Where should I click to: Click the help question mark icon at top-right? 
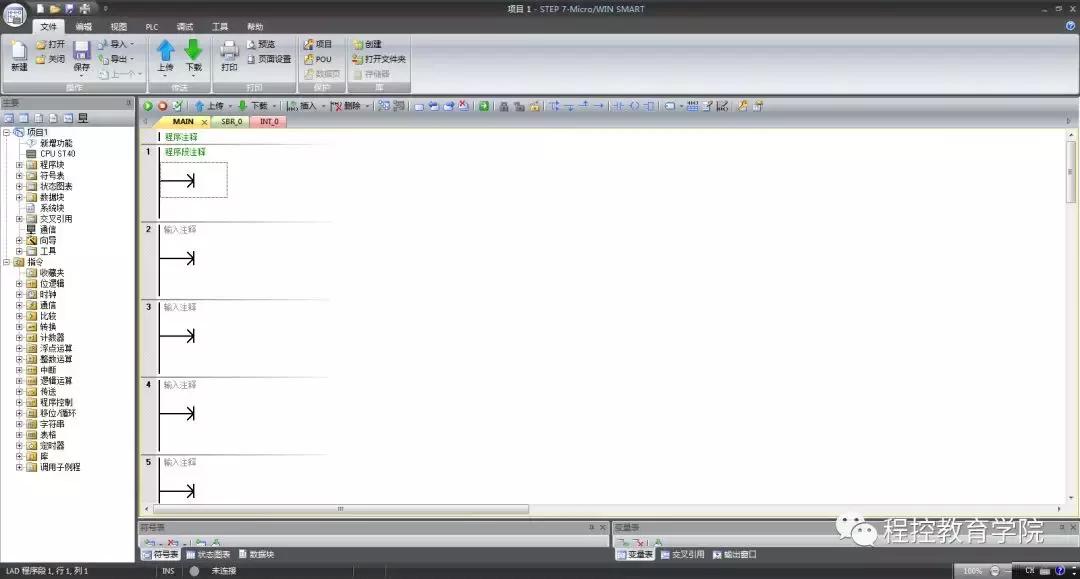(x=1070, y=26)
